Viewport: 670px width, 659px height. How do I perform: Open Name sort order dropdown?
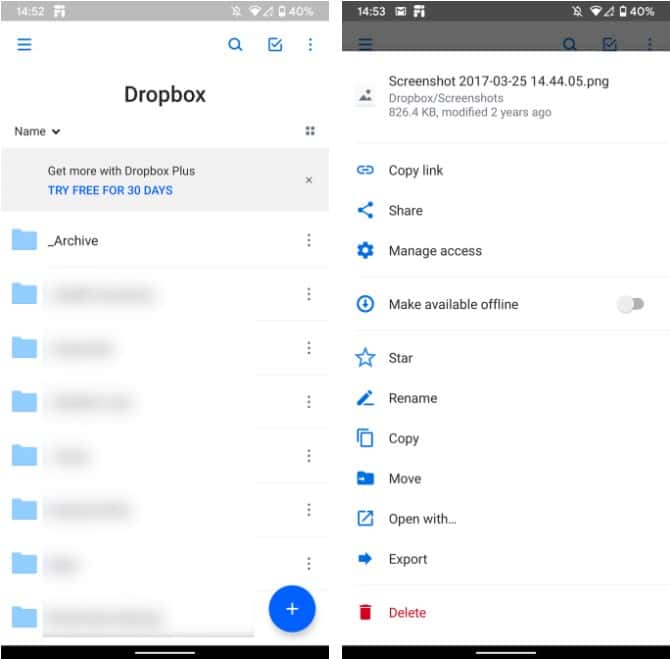pos(37,131)
